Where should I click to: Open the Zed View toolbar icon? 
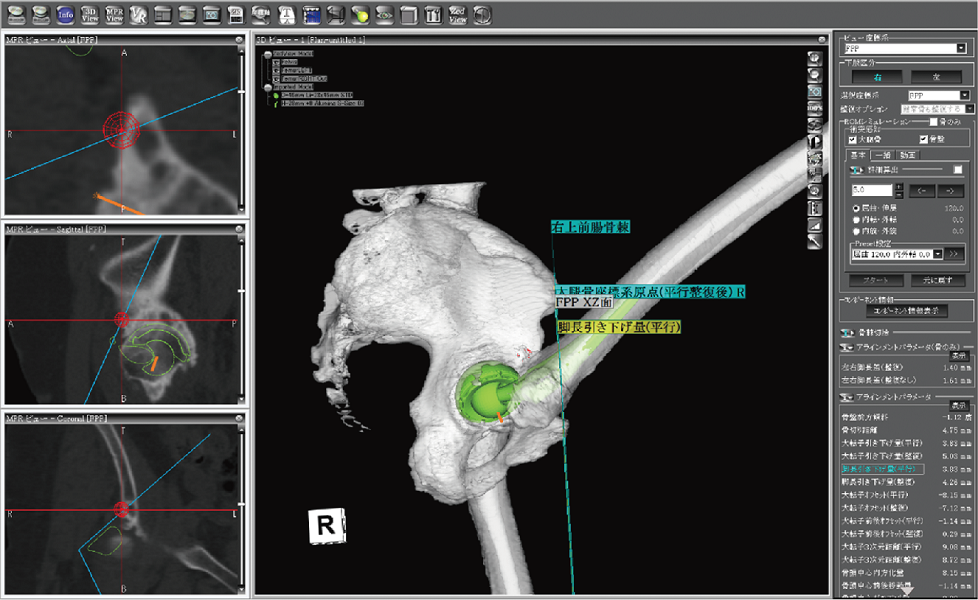point(457,14)
